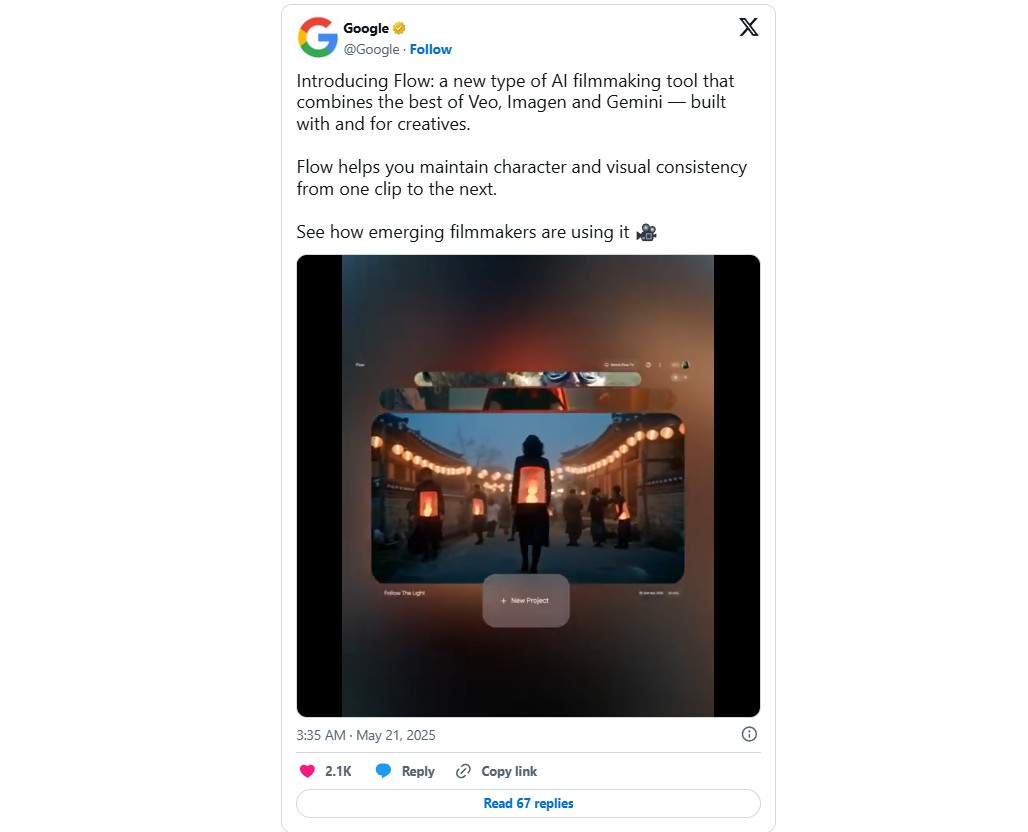Screen dimensions: 1028x832
Task: Click the Copy link label
Action: point(509,771)
